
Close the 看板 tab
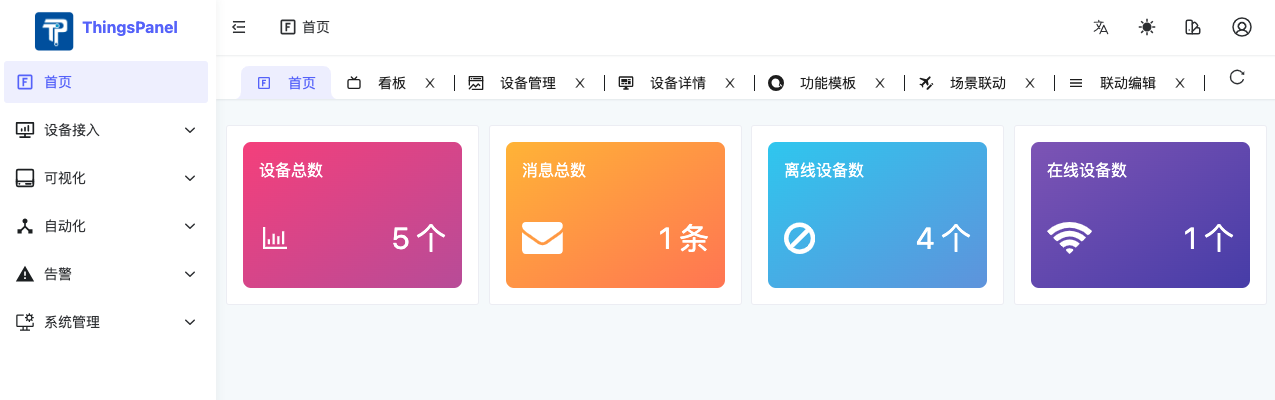430,83
